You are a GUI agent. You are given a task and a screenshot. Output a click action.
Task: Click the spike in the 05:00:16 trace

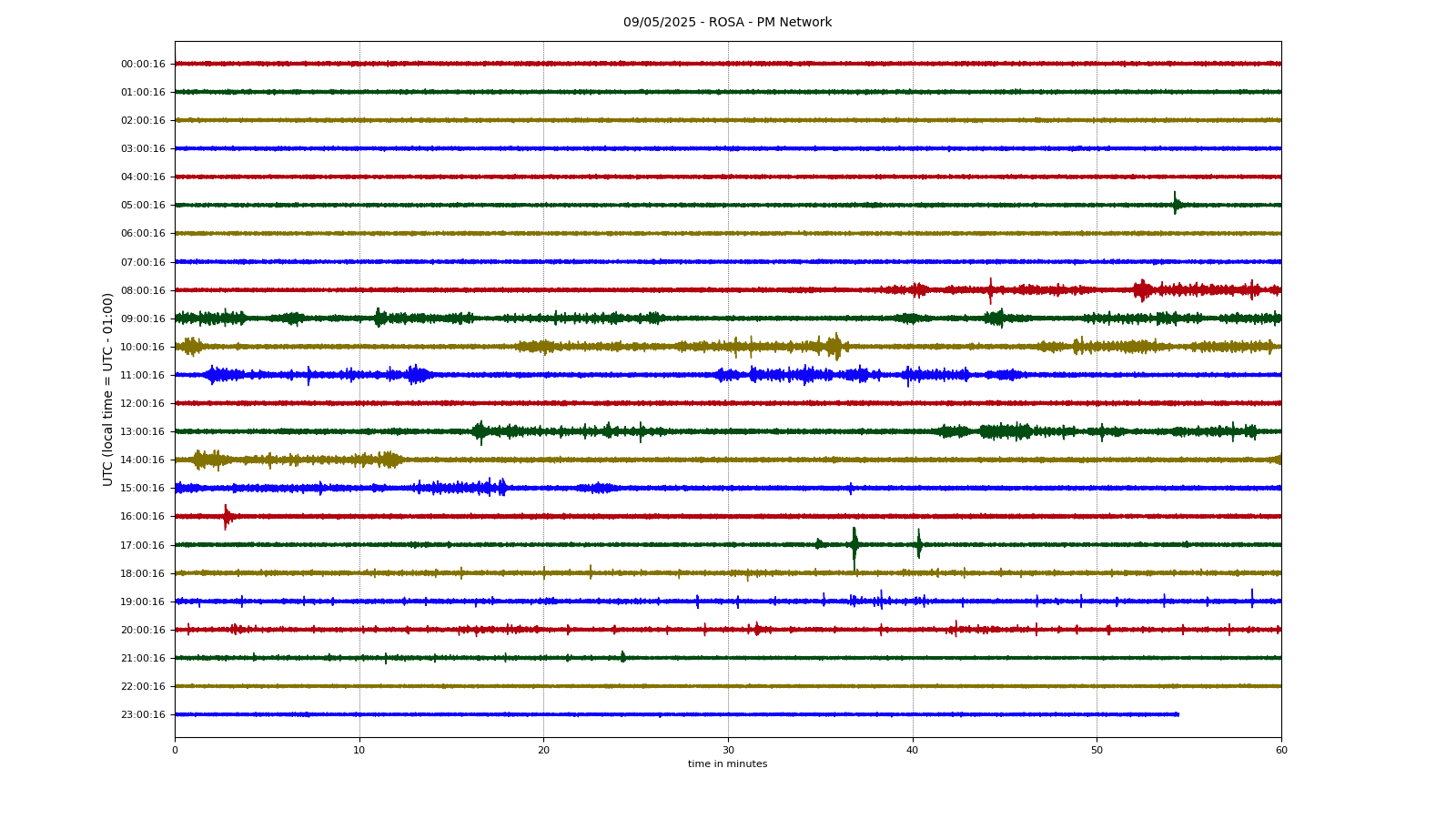pos(1175,203)
